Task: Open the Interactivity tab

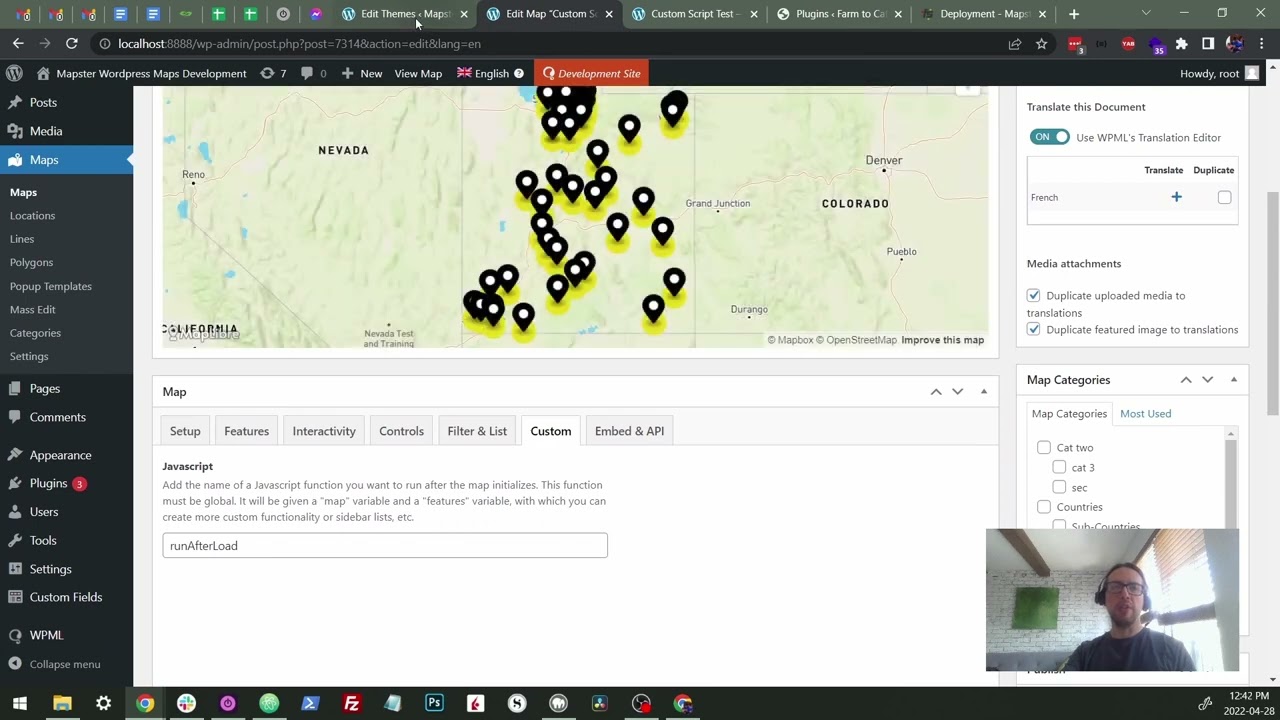Action: [x=324, y=431]
